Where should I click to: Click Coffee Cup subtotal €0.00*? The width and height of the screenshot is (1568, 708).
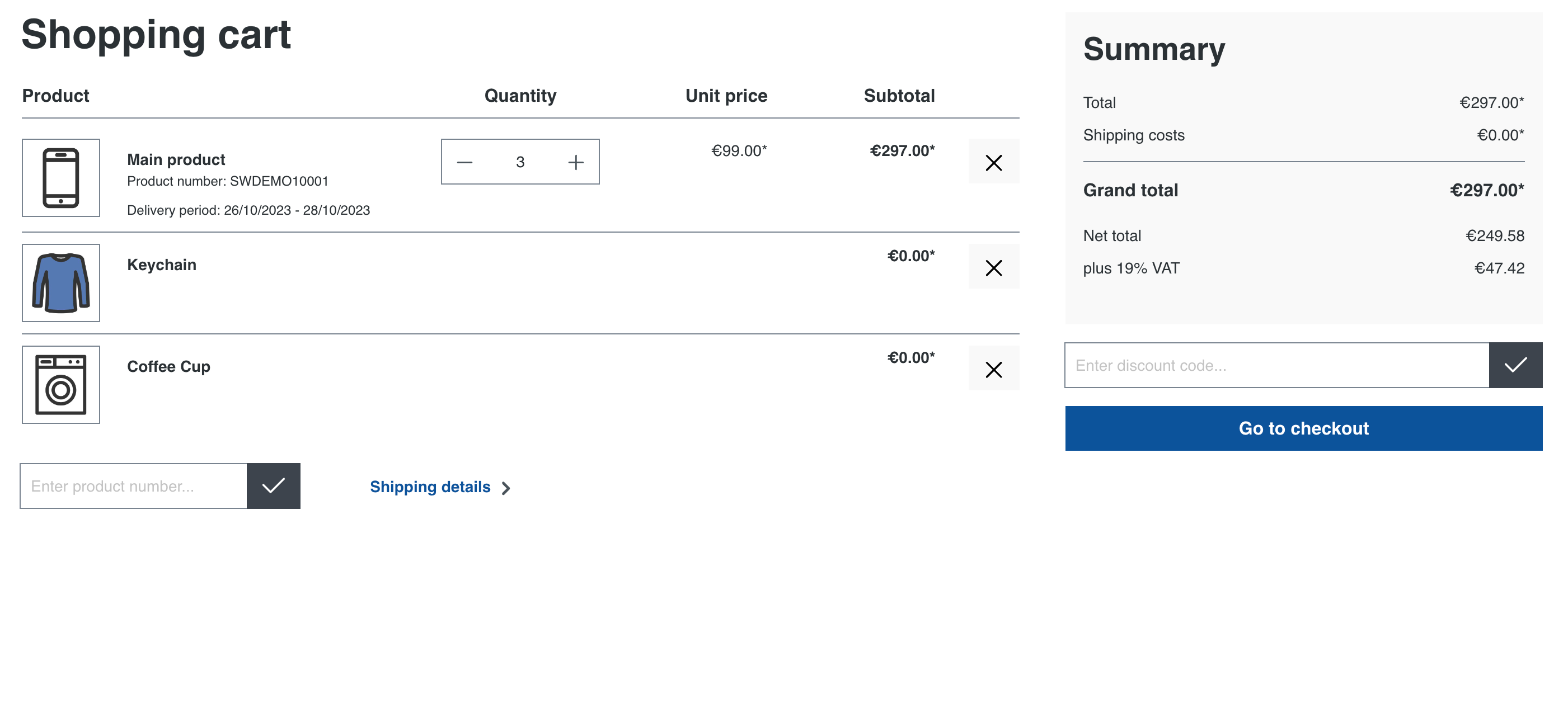point(910,358)
